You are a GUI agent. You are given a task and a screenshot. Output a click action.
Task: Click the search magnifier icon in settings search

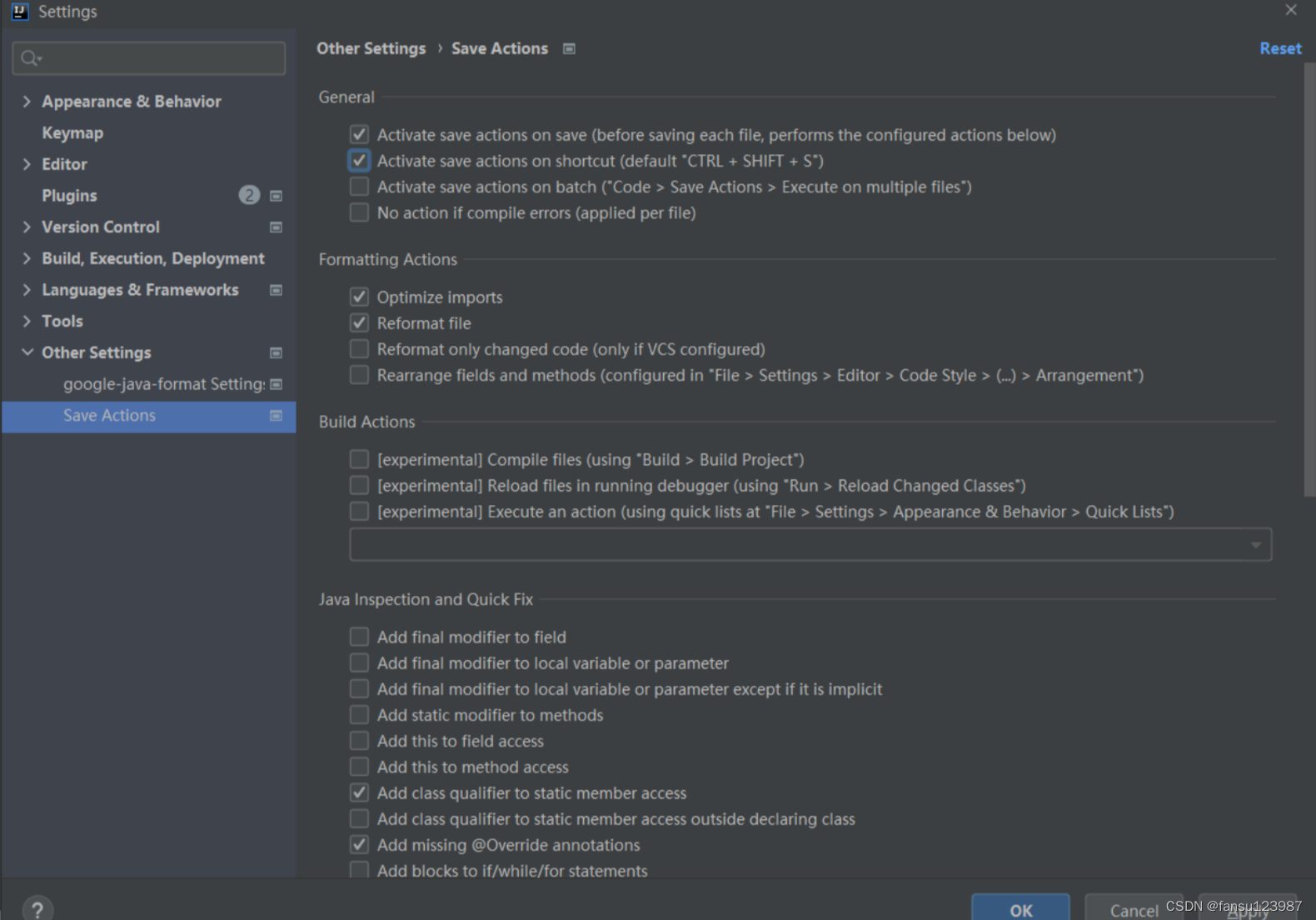pos(31,58)
